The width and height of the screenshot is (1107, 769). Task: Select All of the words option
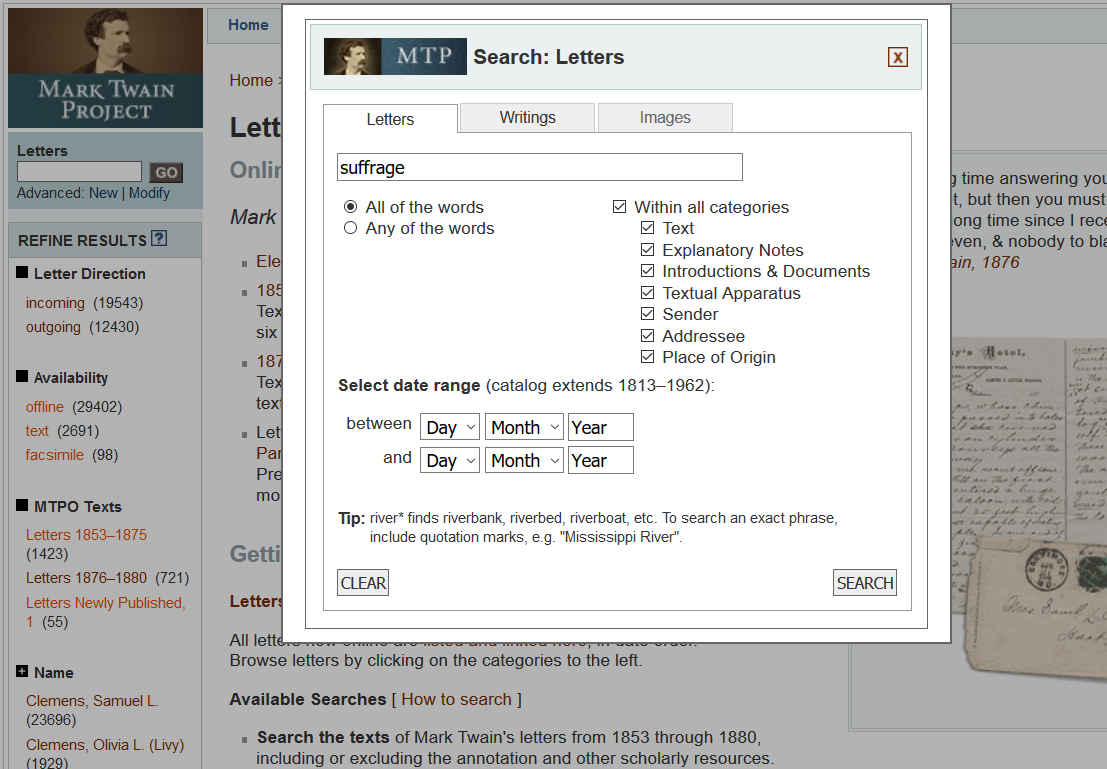tap(350, 207)
